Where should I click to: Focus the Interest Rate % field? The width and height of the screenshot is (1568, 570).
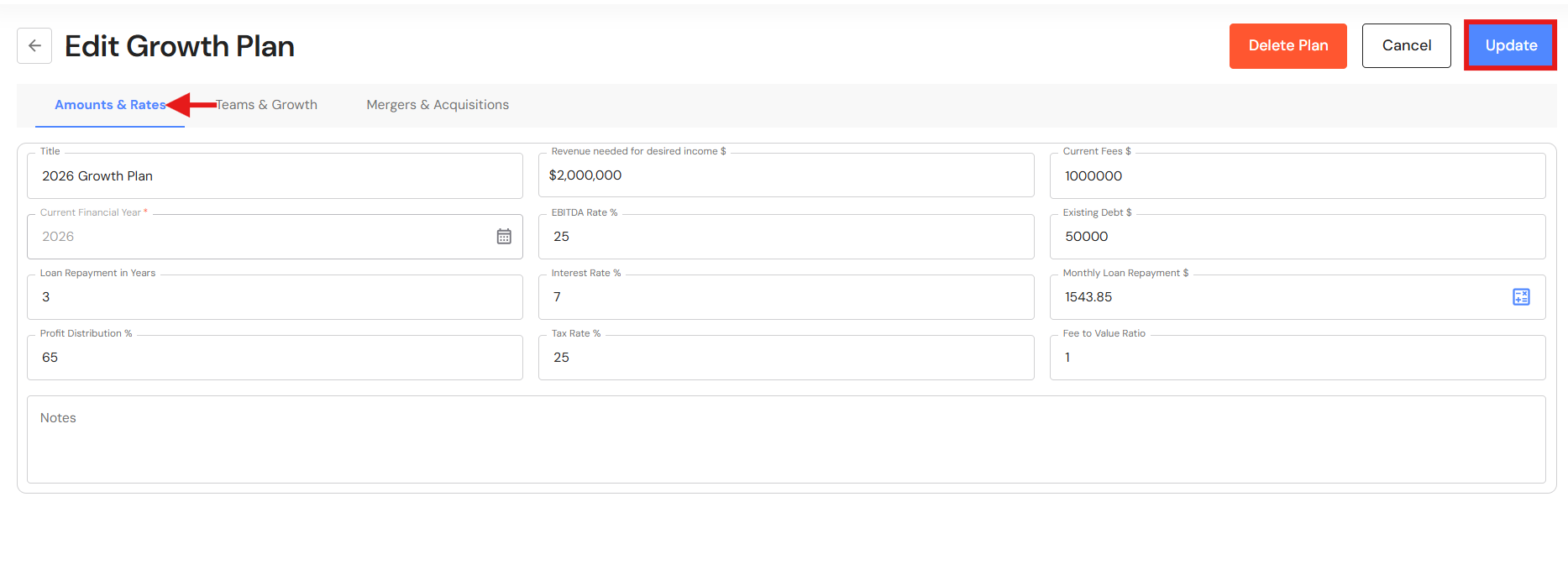coord(785,297)
